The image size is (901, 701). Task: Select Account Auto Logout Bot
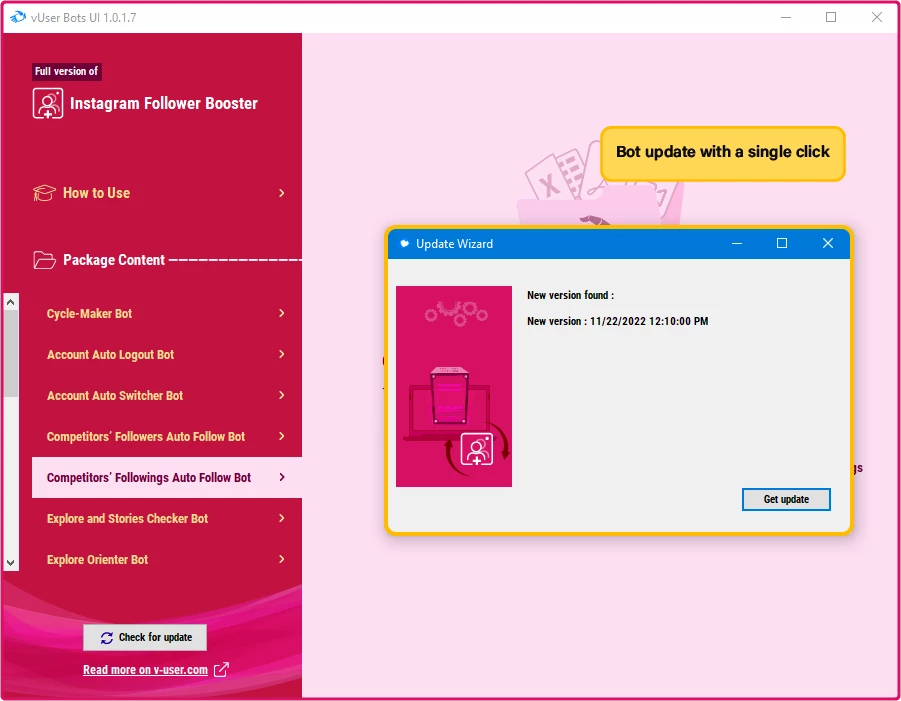coord(167,355)
